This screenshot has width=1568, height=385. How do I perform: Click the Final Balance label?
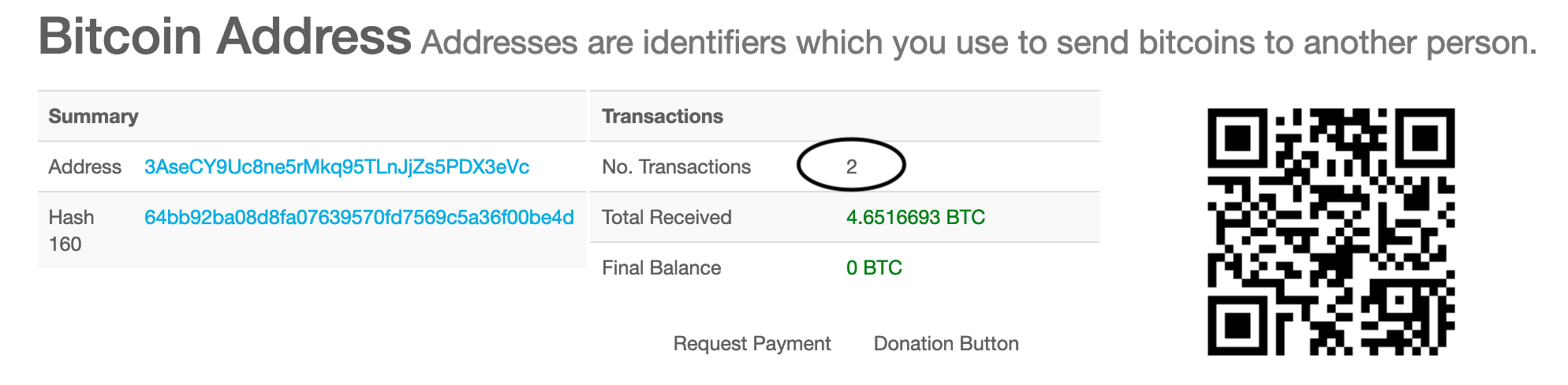click(661, 268)
